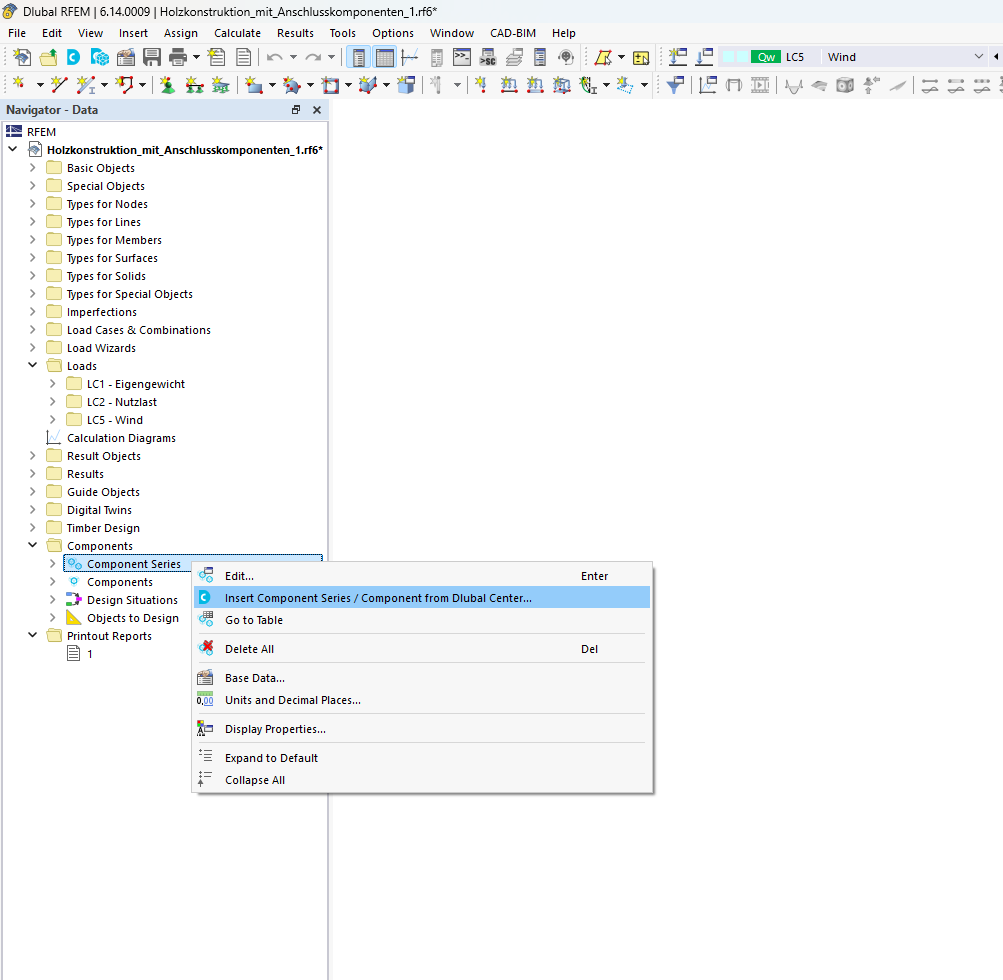Select Collapse All
1003x980 pixels.
(x=422, y=780)
